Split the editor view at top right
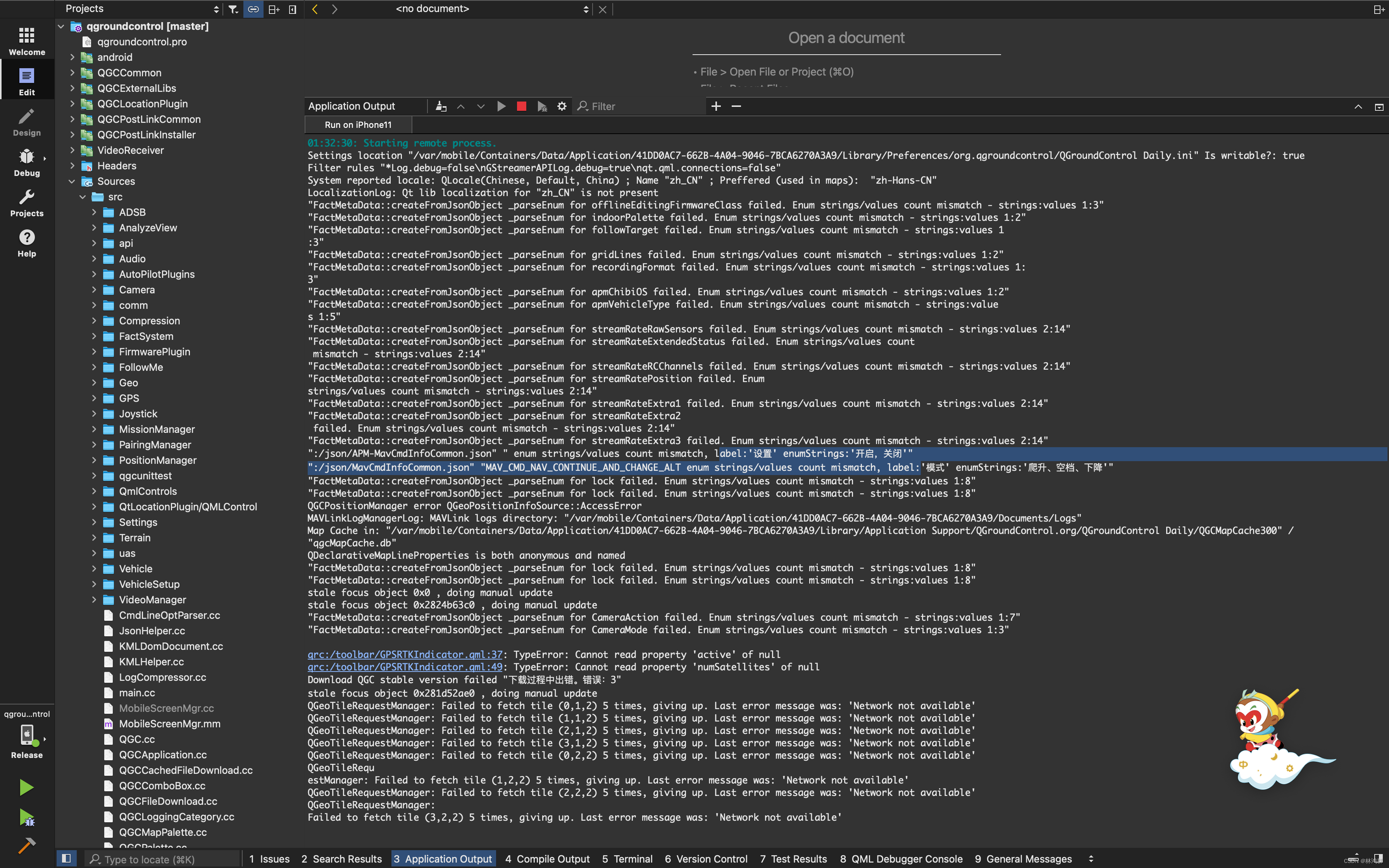1389x868 pixels. tap(1379, 9)
